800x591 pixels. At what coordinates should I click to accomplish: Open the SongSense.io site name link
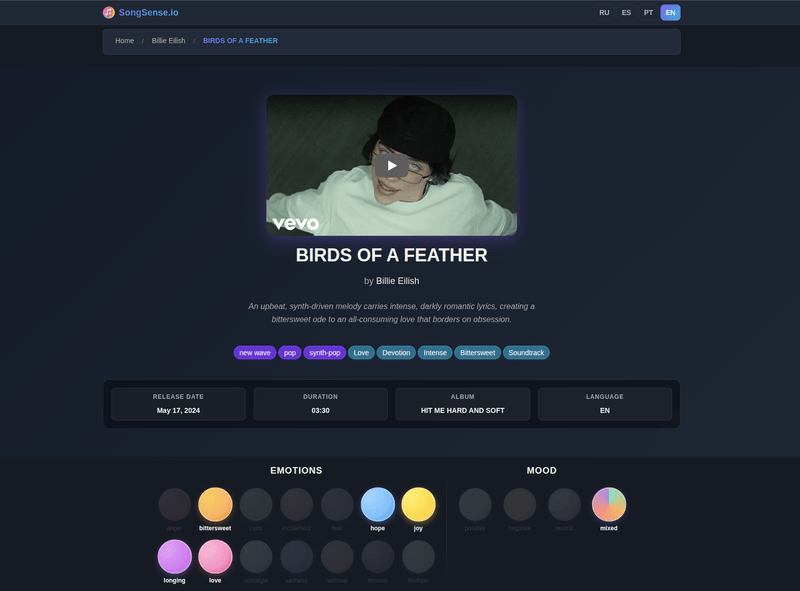[x=148, y=12]
